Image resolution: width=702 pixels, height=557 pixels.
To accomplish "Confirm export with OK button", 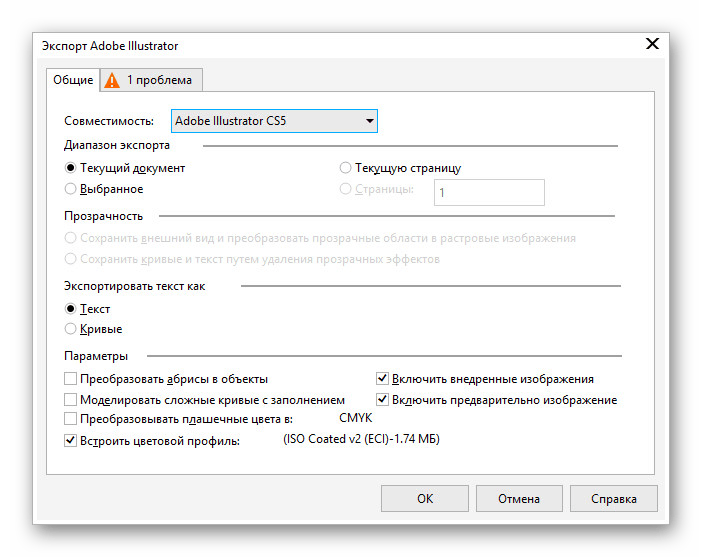I will click(x=425, y=498).
